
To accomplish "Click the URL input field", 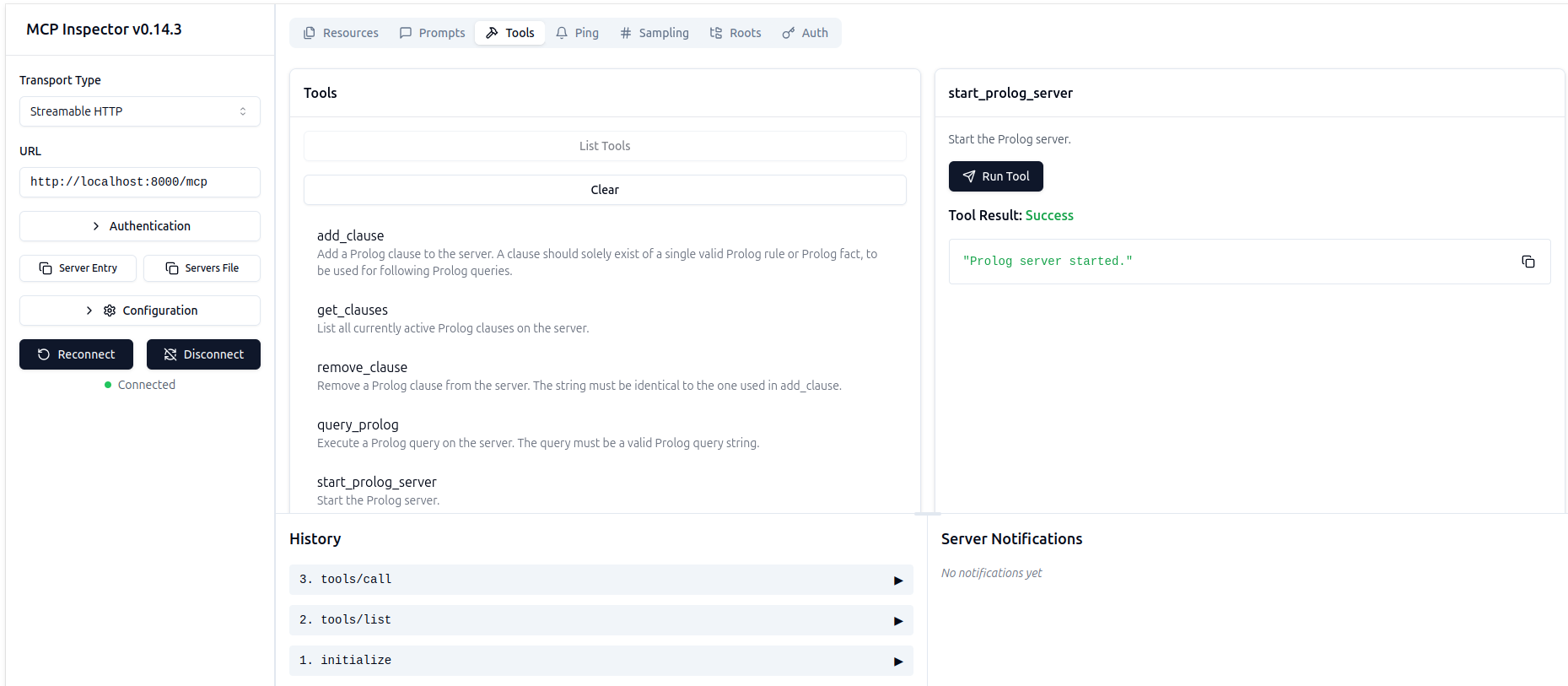I will (x=140, y=182).
